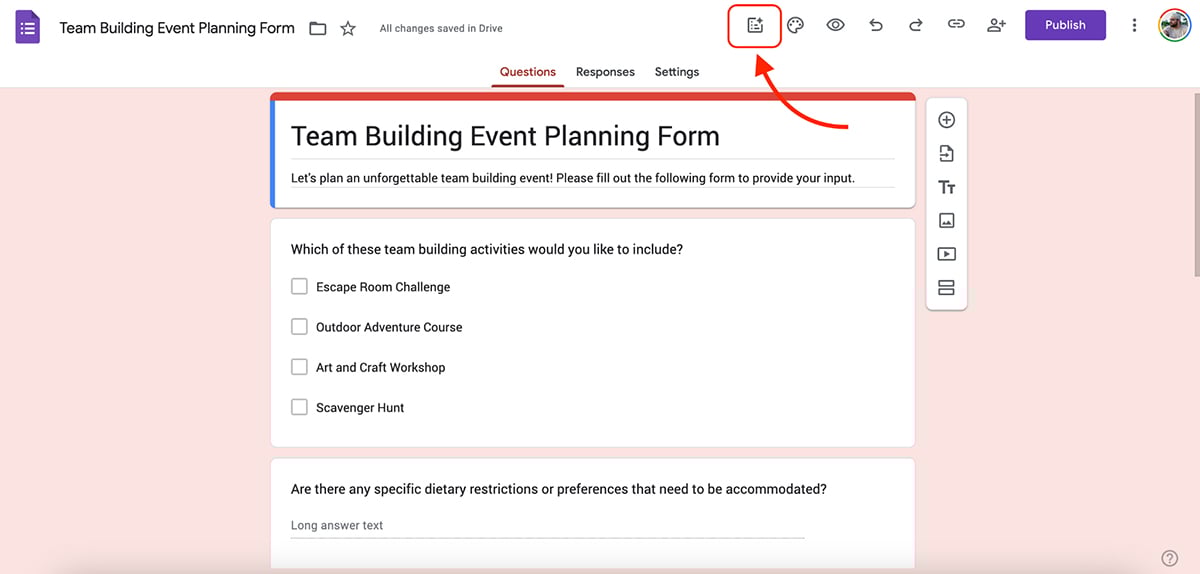Add section from side toolbar

click(946, 288)
